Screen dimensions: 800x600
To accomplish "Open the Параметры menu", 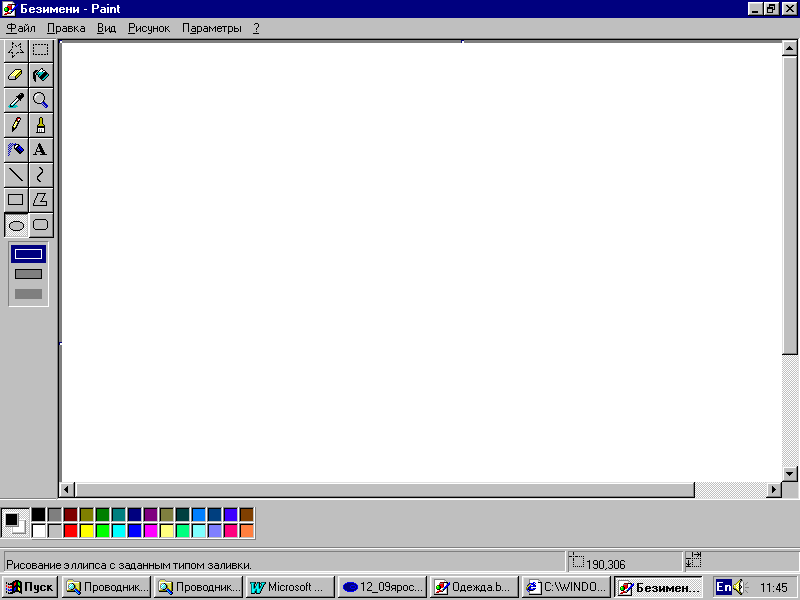I will point(212,29).
